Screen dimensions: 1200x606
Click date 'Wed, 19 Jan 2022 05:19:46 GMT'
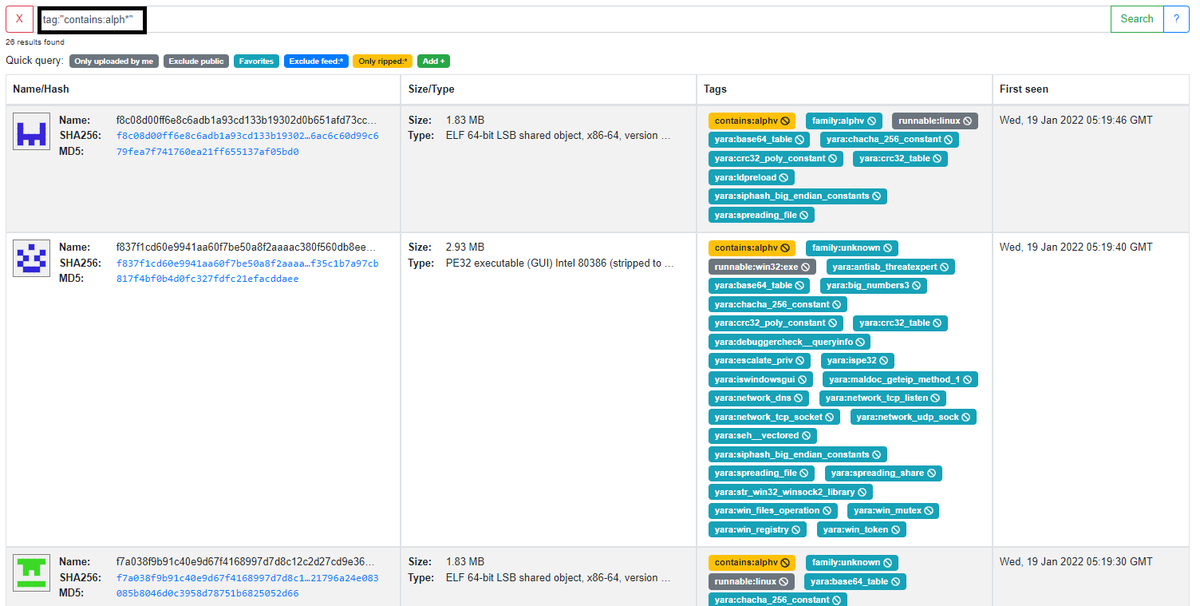1076,120
